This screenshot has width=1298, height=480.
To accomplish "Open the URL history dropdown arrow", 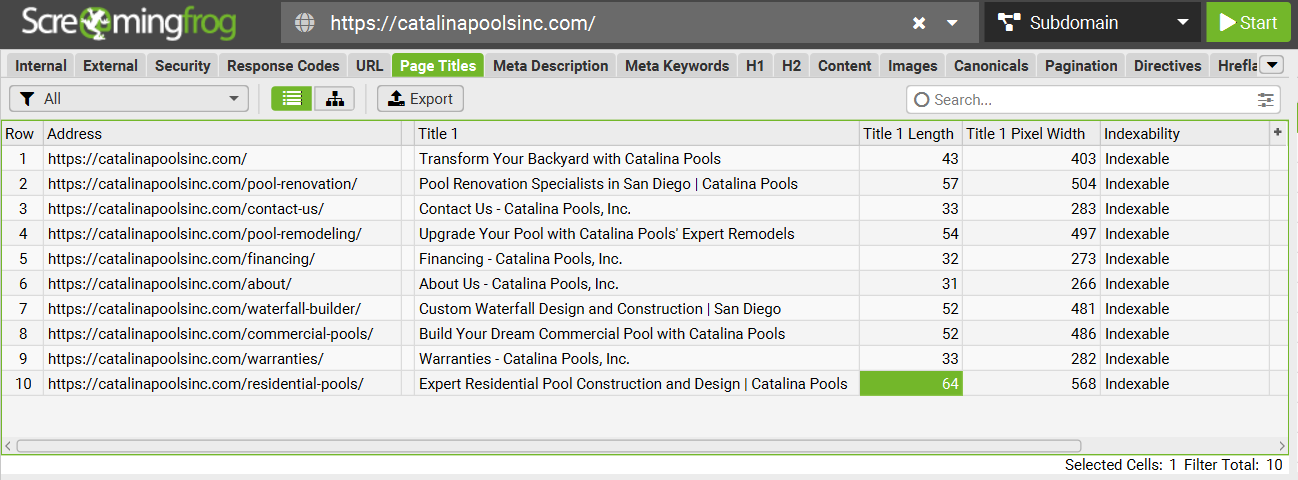I will click(x=953, y=23).
